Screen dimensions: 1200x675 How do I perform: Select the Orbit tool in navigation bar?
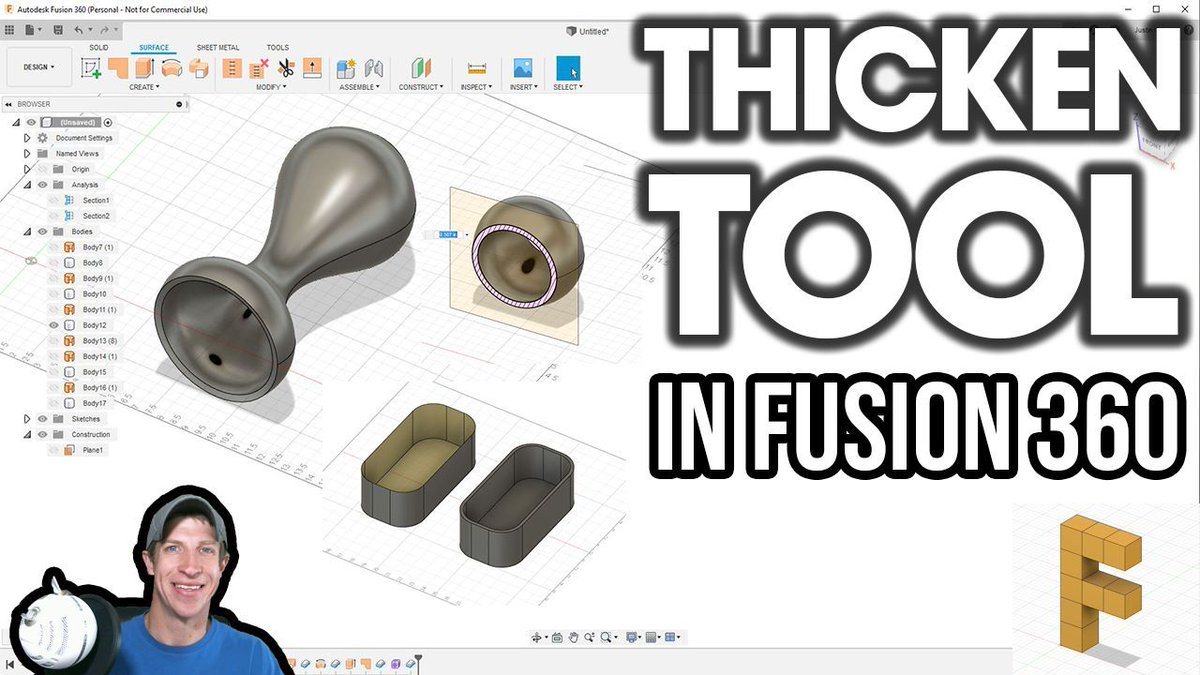pyautogui.click(x=537, y=637)
